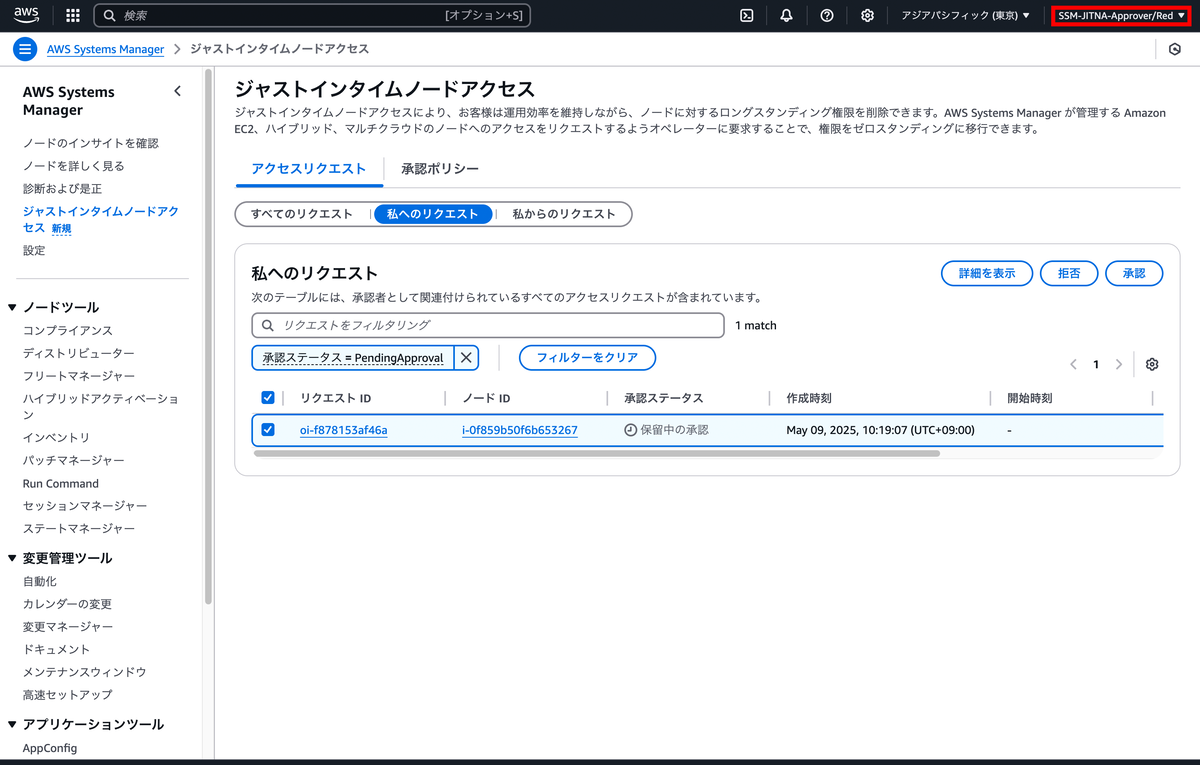Focus the top console 検索 search box

(x=312, y=15)
